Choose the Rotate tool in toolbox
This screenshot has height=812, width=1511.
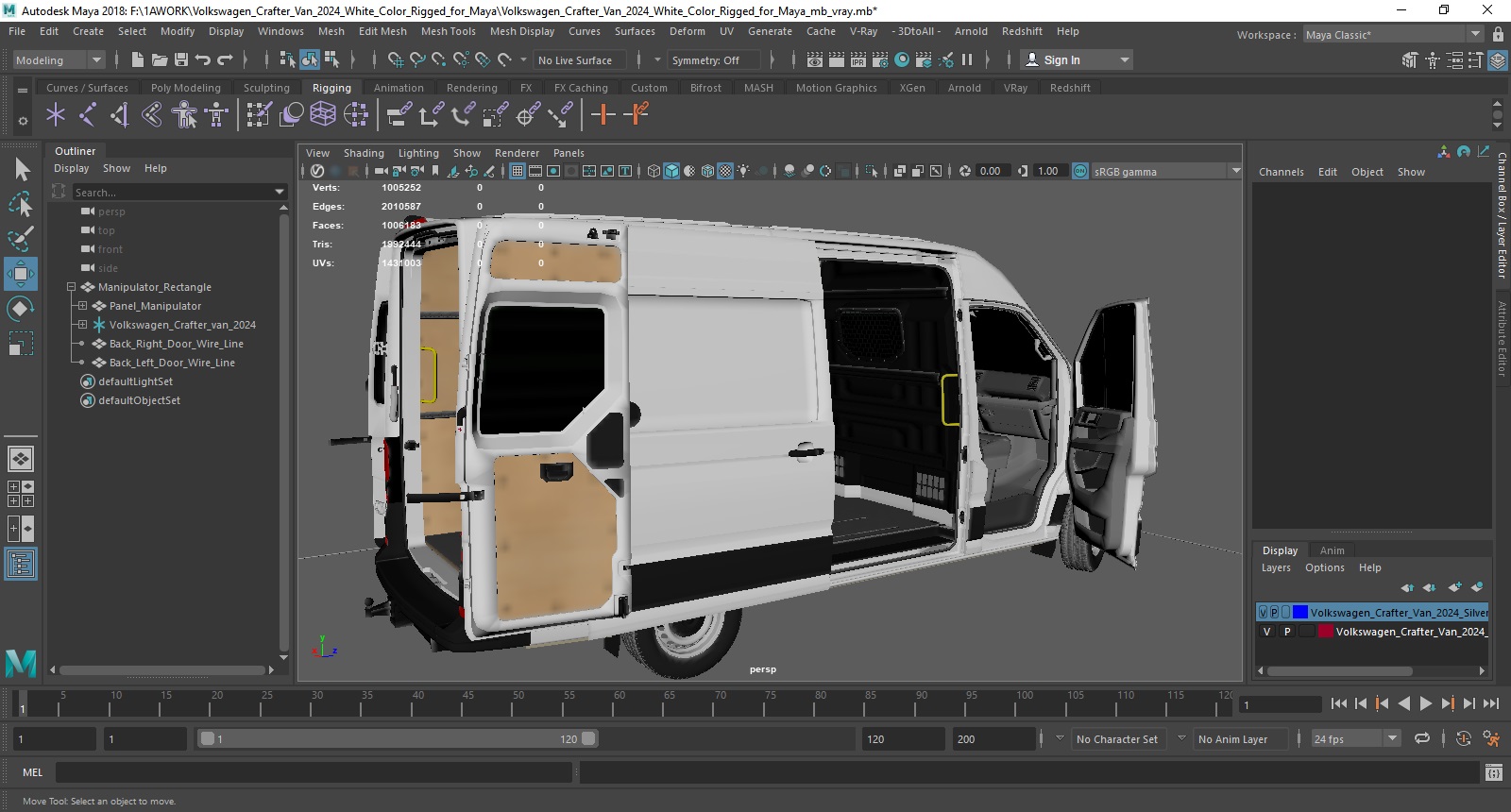(21, 309)
